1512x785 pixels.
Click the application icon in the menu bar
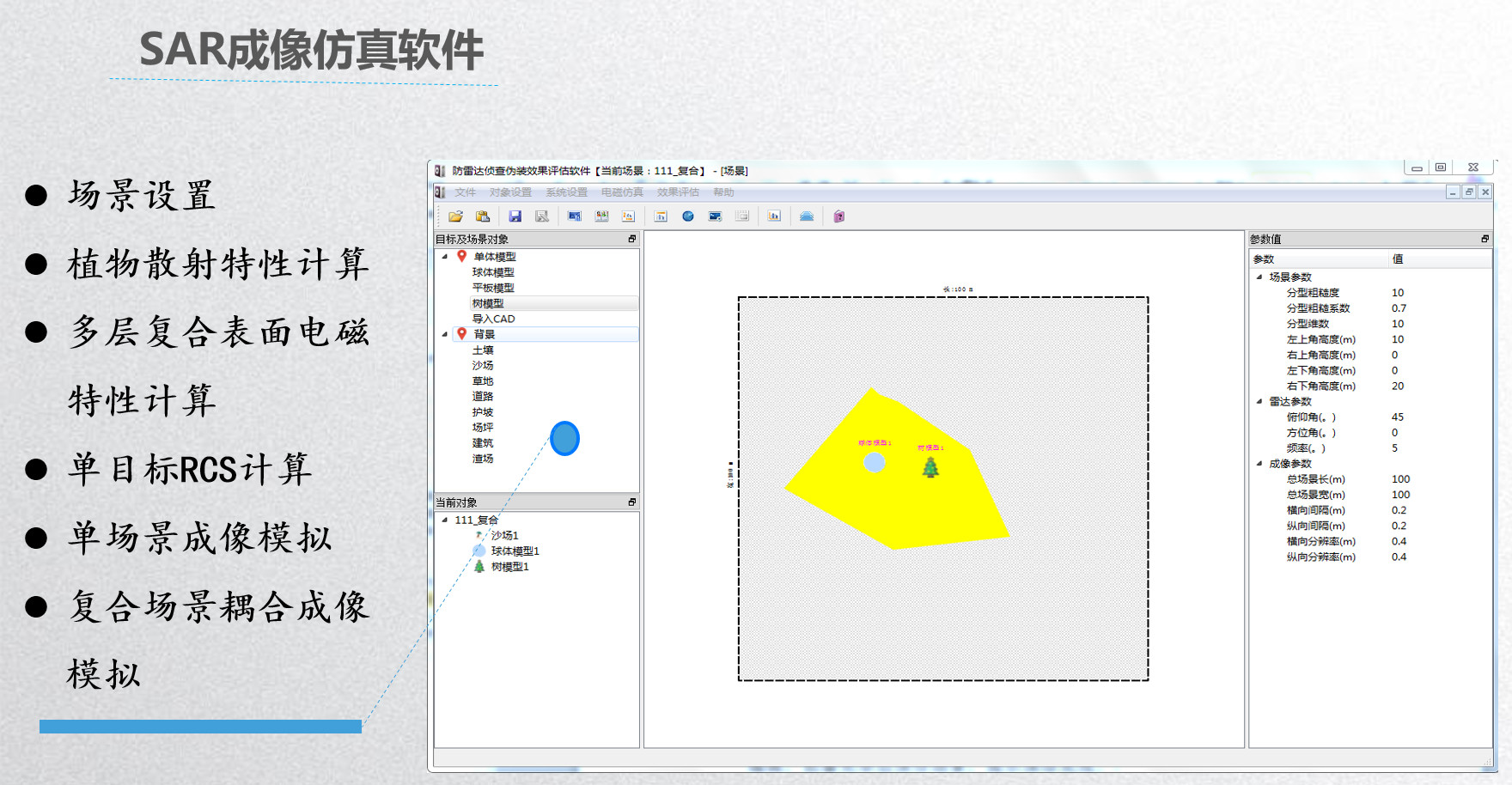tap(440, 192)
